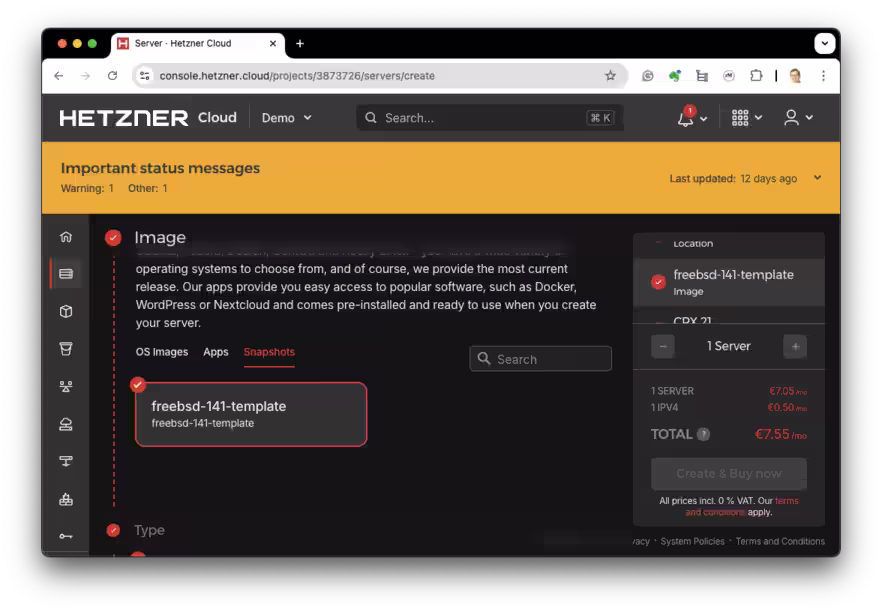Open the Apps tab
Image resolution: width=882 pixels, height=612 pixels.
(x=215, y=352)
